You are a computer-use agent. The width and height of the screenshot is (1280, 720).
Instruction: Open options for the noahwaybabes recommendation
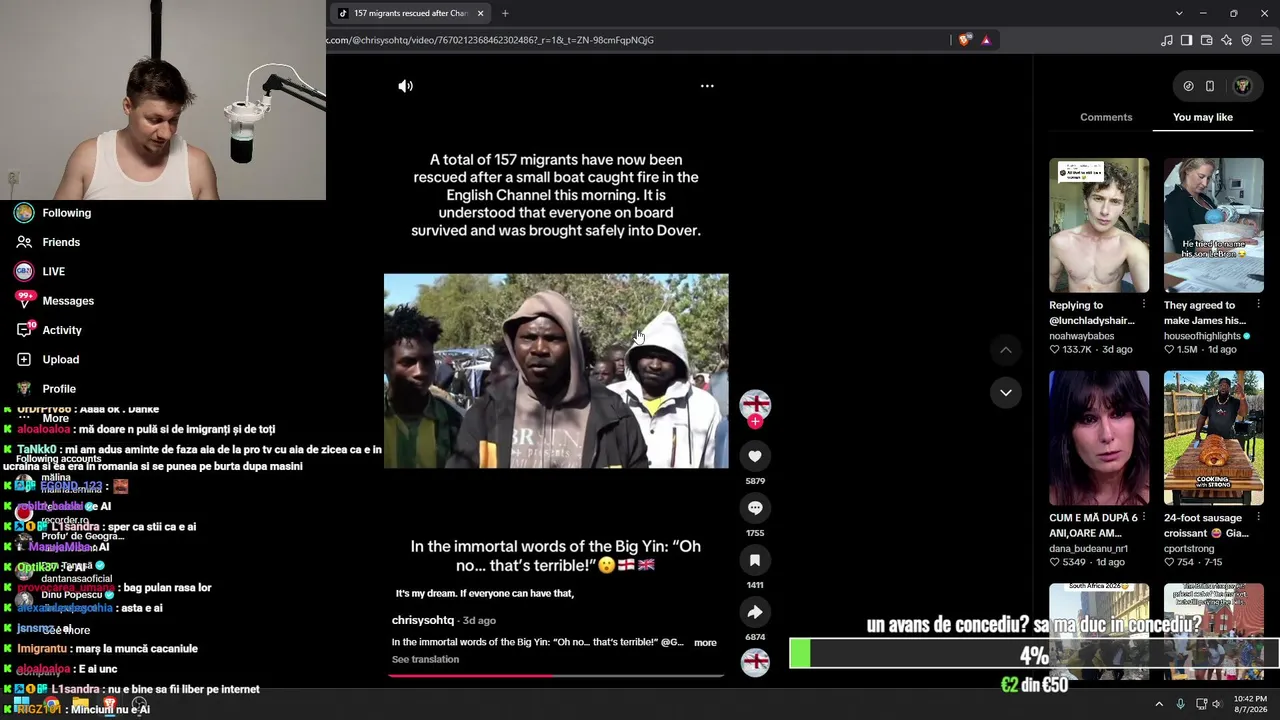pos(1143,304)
